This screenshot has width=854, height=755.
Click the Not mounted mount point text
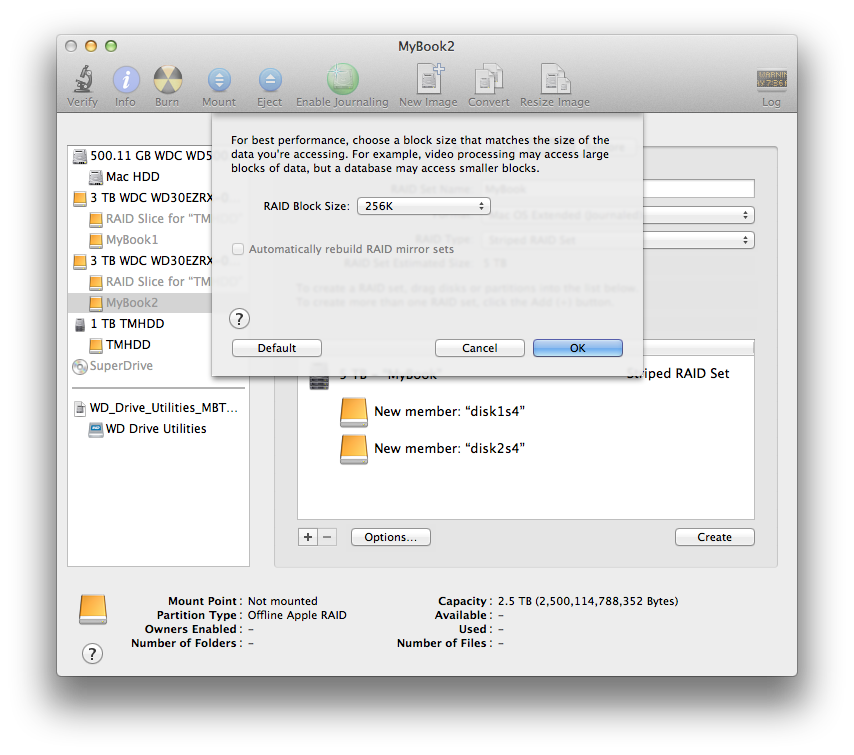[x=282, y=601]
